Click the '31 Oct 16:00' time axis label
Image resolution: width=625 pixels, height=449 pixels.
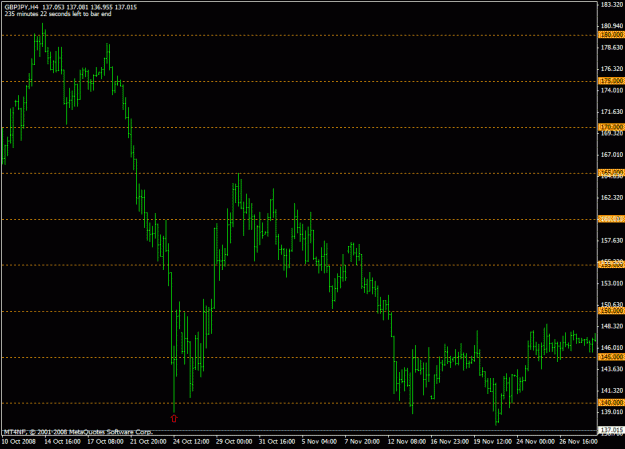[277, 441]
